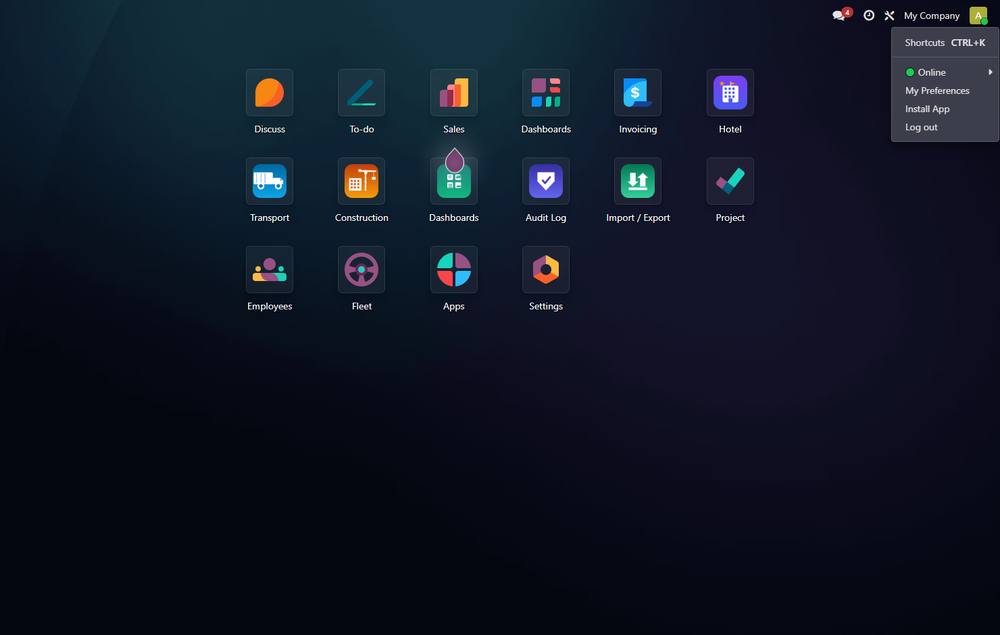Expand the Online status submenu
The height and width of the screenshot is (635, 1000).
945,72
